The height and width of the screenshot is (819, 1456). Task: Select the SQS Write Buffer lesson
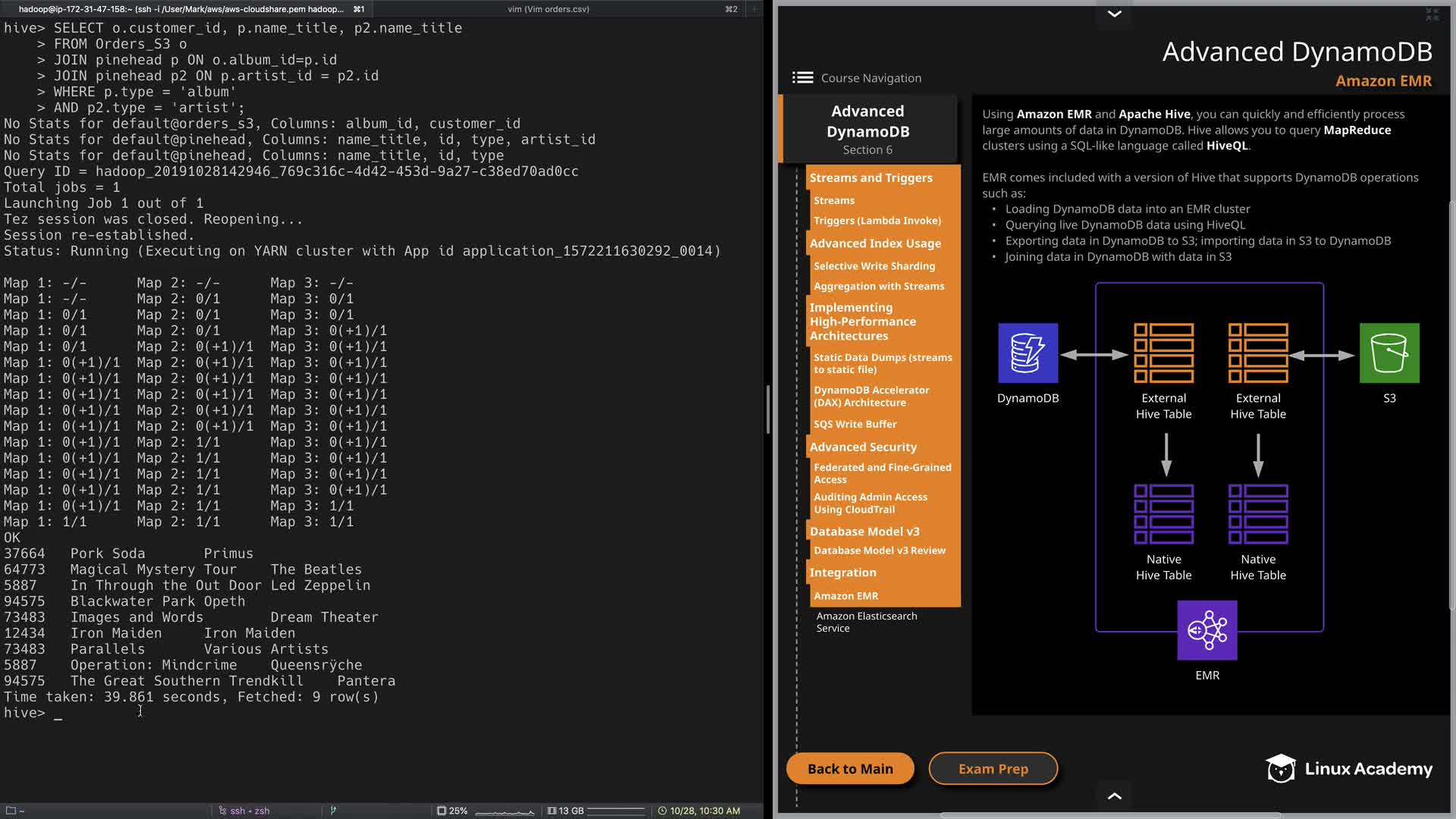855,424
